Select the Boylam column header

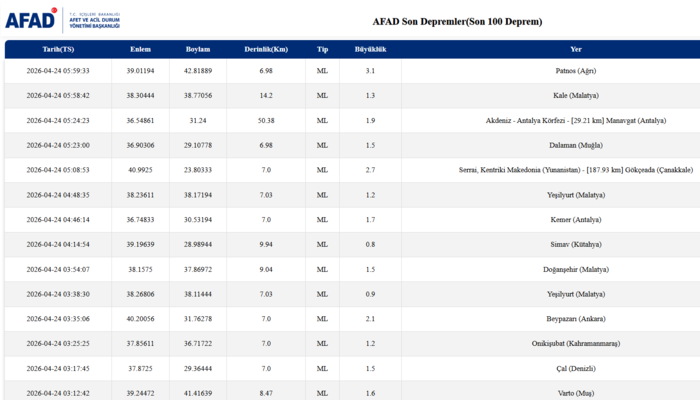[198, 49]
